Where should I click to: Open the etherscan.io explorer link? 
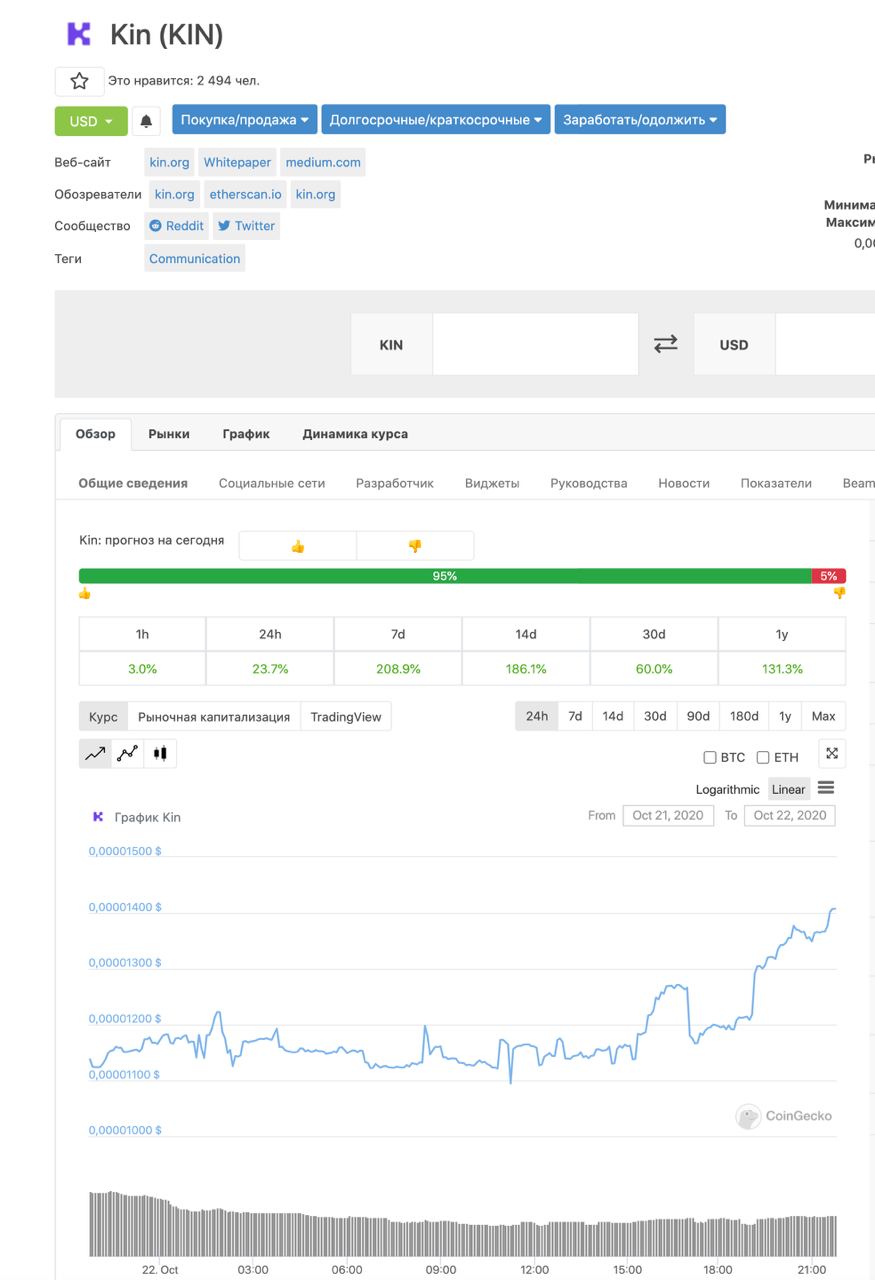point(246,194)
